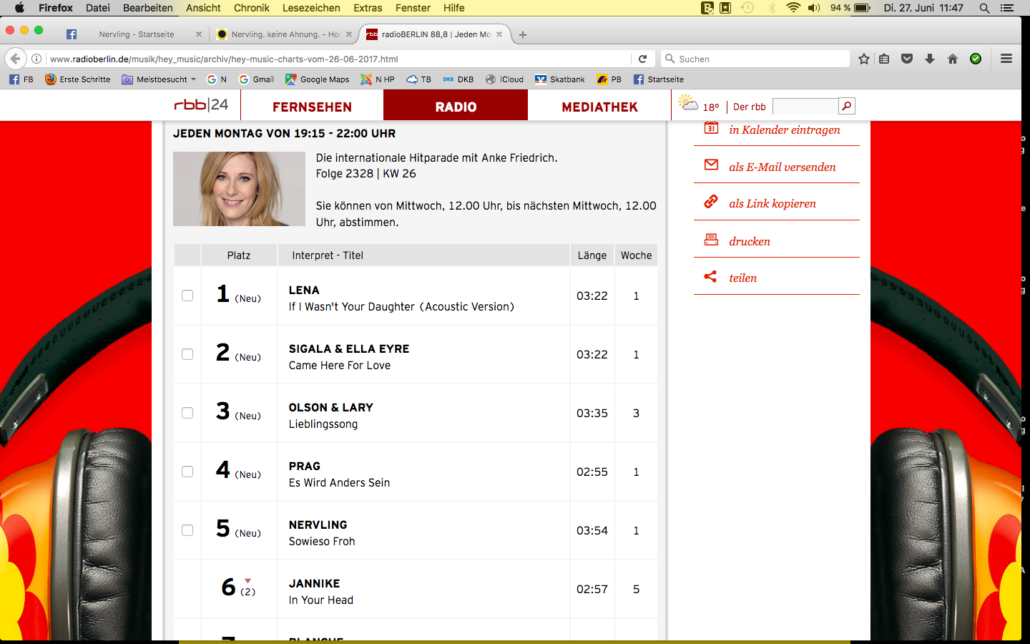This screenshot has height=644, width=1030.
Task: Reload the page with the refresh icon
Action: click(x=642, y=58)
